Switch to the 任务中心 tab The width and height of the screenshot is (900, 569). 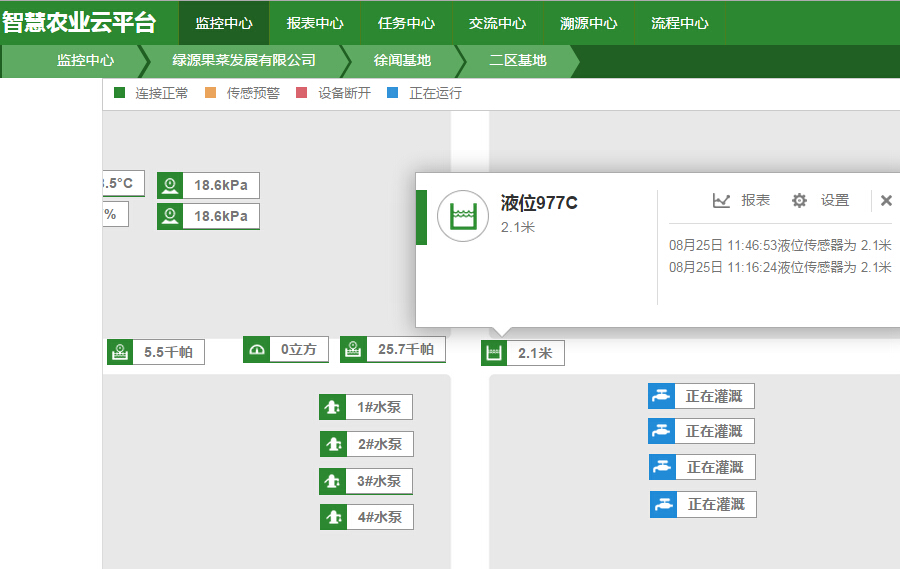pos(406,23)
